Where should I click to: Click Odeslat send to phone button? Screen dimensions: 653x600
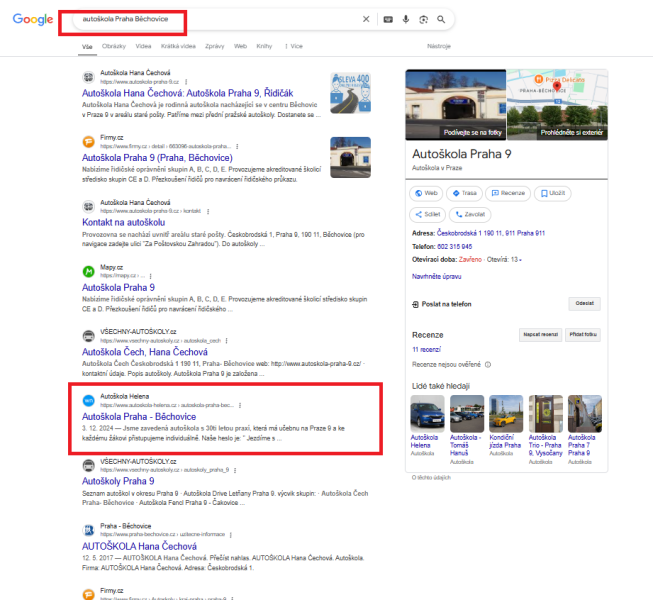[x=584, y=304]
